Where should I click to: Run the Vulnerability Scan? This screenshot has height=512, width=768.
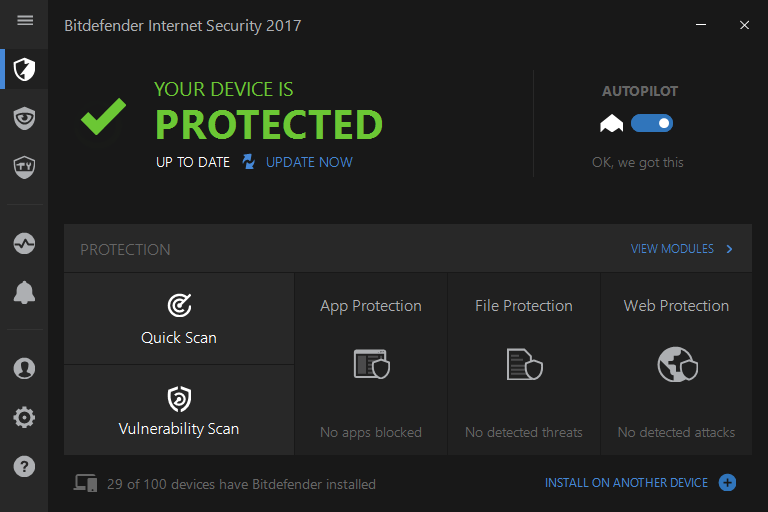(179, 411)
